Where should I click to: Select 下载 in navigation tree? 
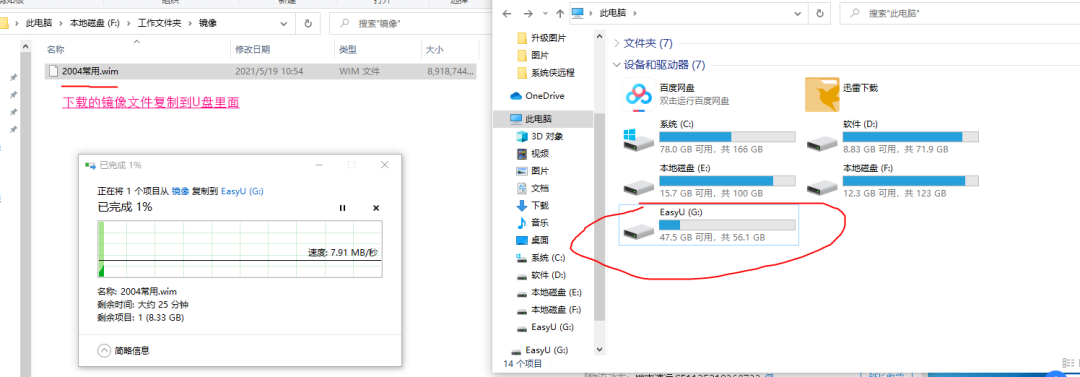point(532,205)
